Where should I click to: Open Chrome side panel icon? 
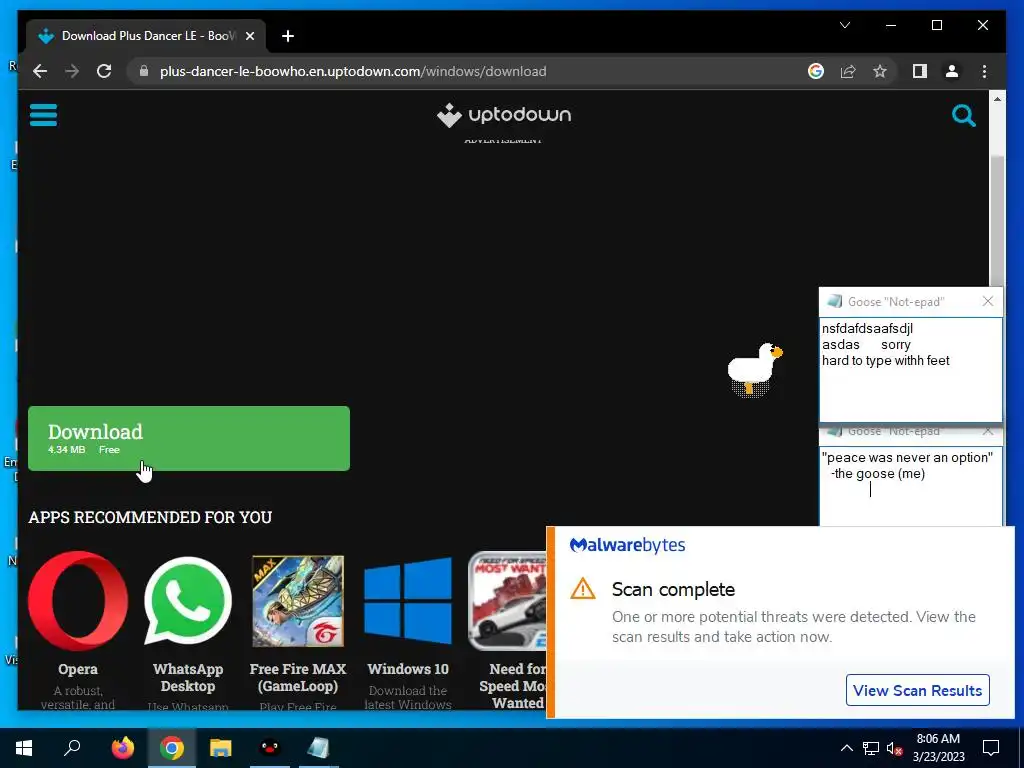pyautogui.click(x=920, y=71)
